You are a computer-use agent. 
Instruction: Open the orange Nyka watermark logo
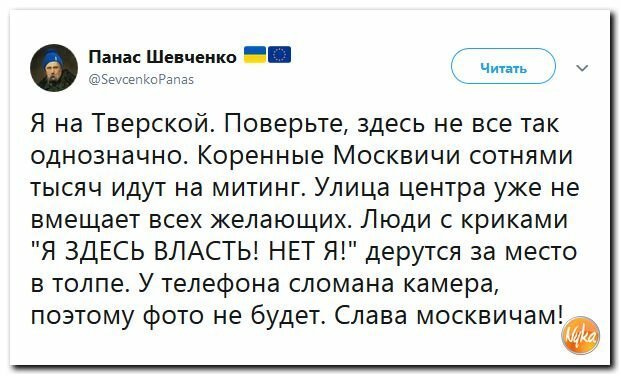pyautogui.click(x=581, y=335)
